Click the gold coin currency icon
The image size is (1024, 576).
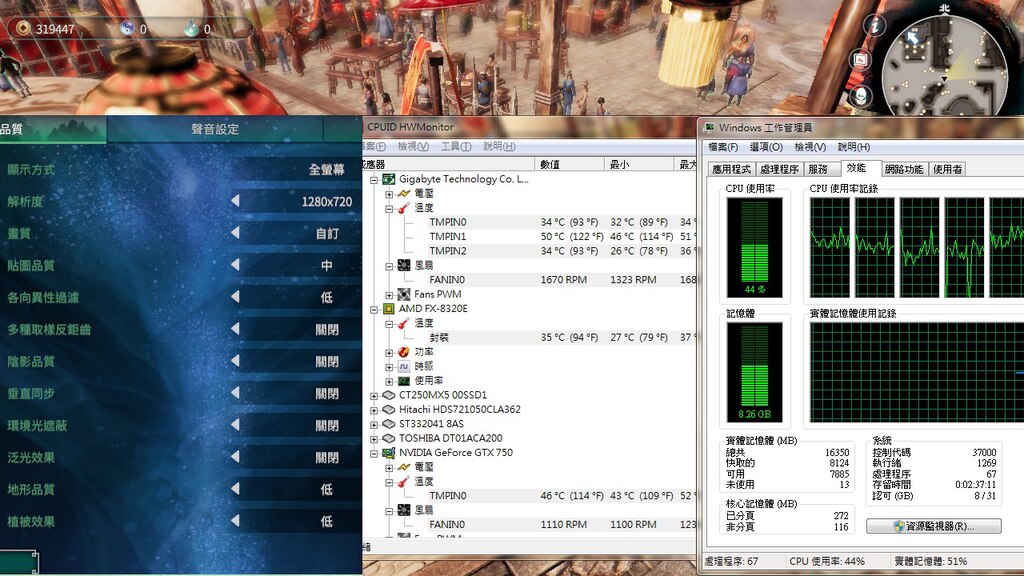click(24, 28)
